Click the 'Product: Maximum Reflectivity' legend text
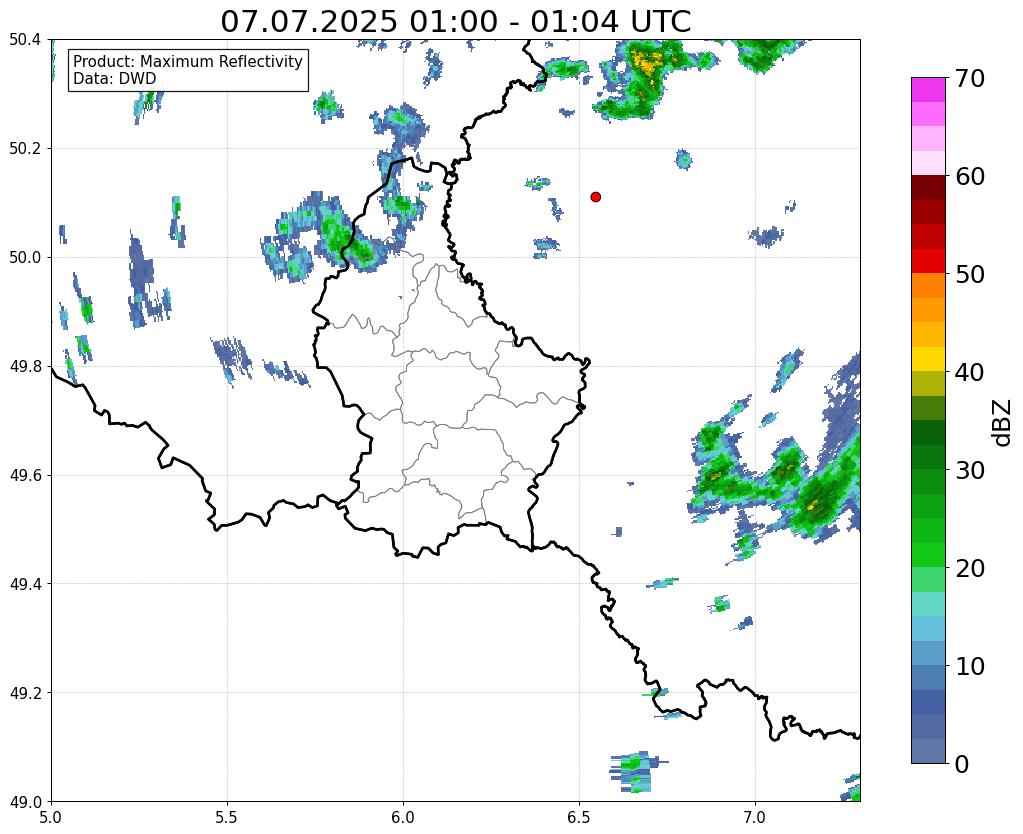Image resolution: width=1023 pixels, height=834 pixels. [188, 61]
